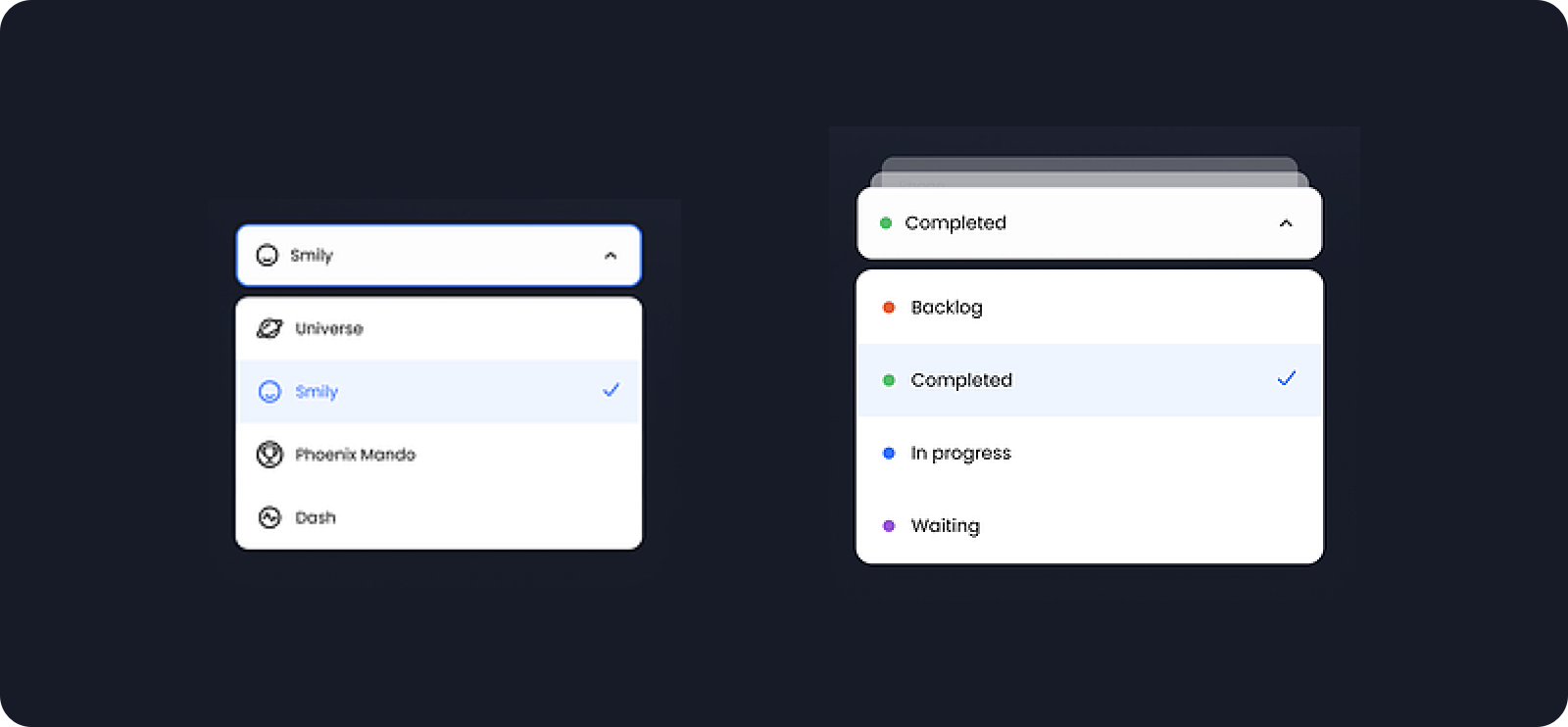The image size is (1568, 727).
Task: Click the blue Smily face icon in list
Action: (x=269, y=392)
